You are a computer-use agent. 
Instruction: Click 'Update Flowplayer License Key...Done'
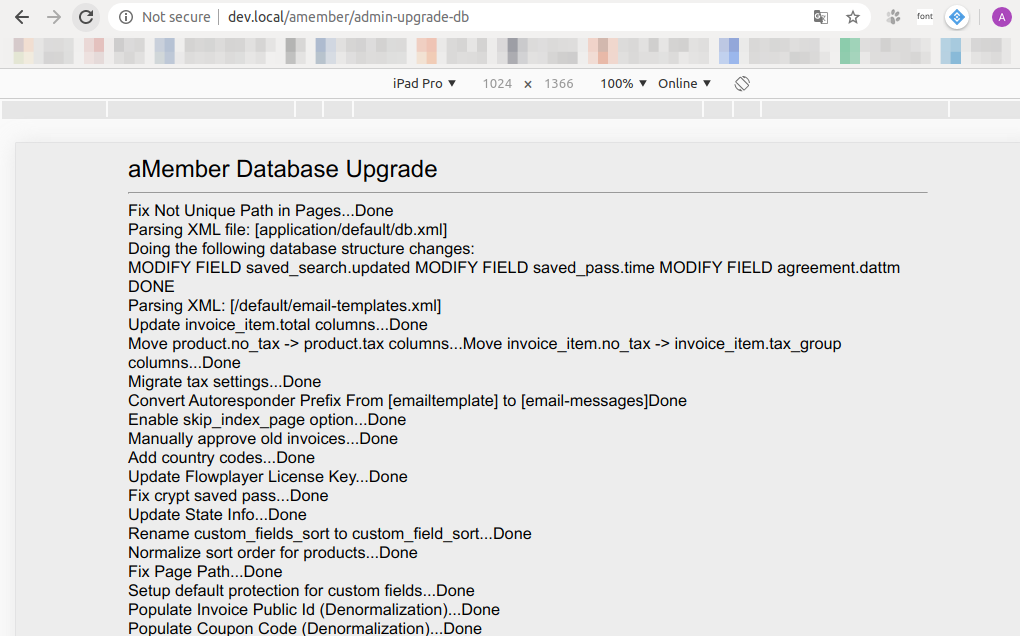tap(267, 477)
